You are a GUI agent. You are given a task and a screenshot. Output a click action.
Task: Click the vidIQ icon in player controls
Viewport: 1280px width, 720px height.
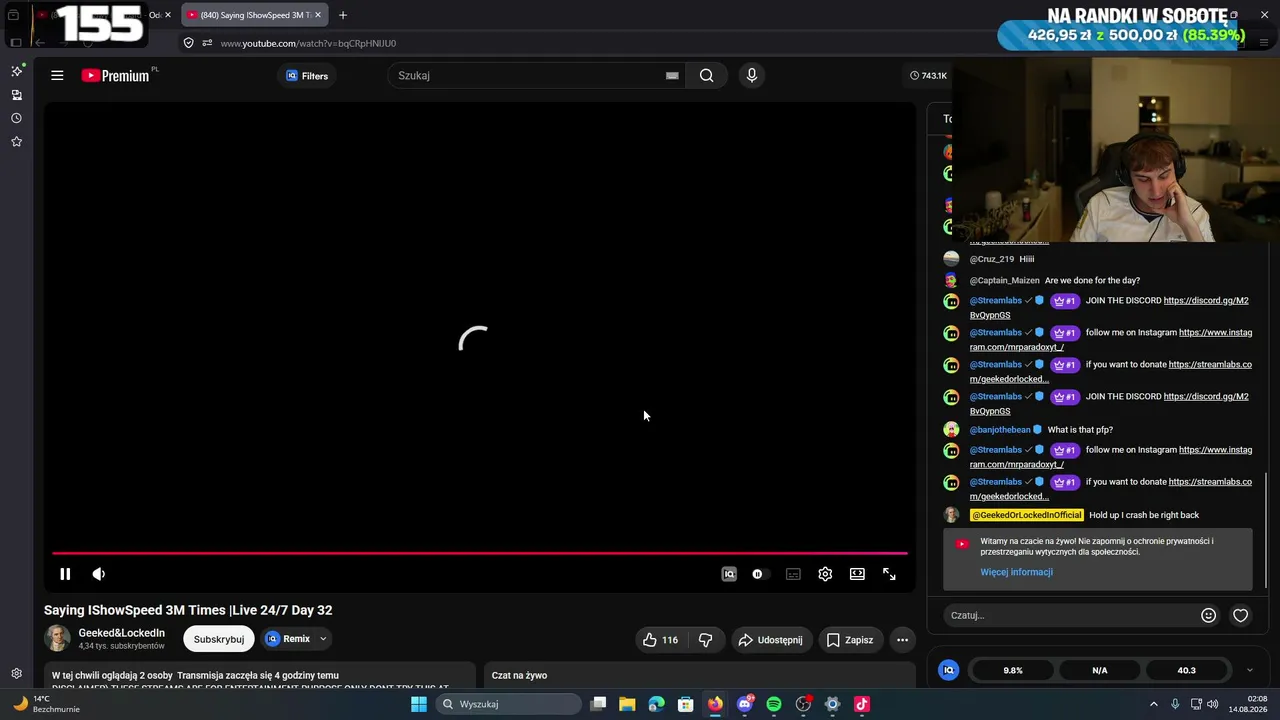click(x=729, y=574)
